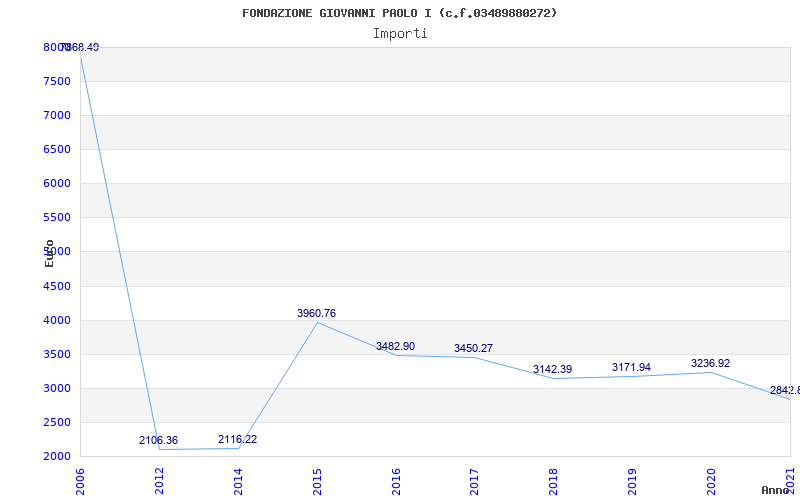Click the 3500 y-axis tick label
The image size is (800, 500).
tap(57, 355)
